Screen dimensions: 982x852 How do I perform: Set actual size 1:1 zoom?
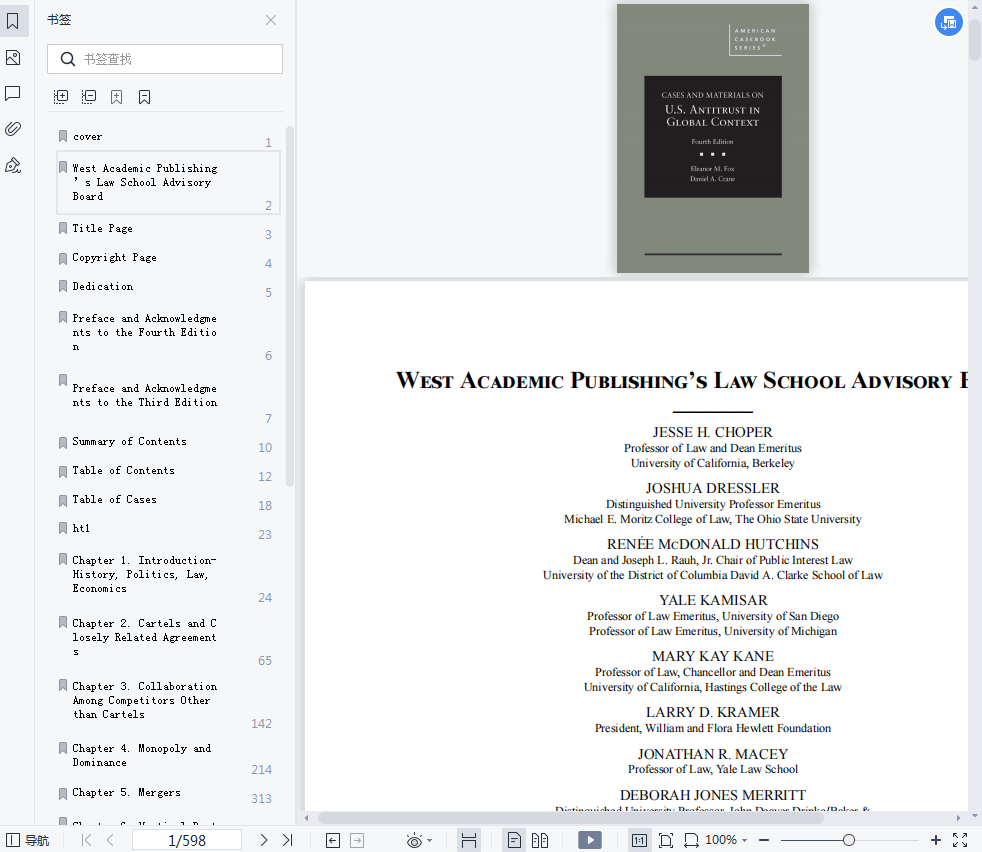[639, 841]
